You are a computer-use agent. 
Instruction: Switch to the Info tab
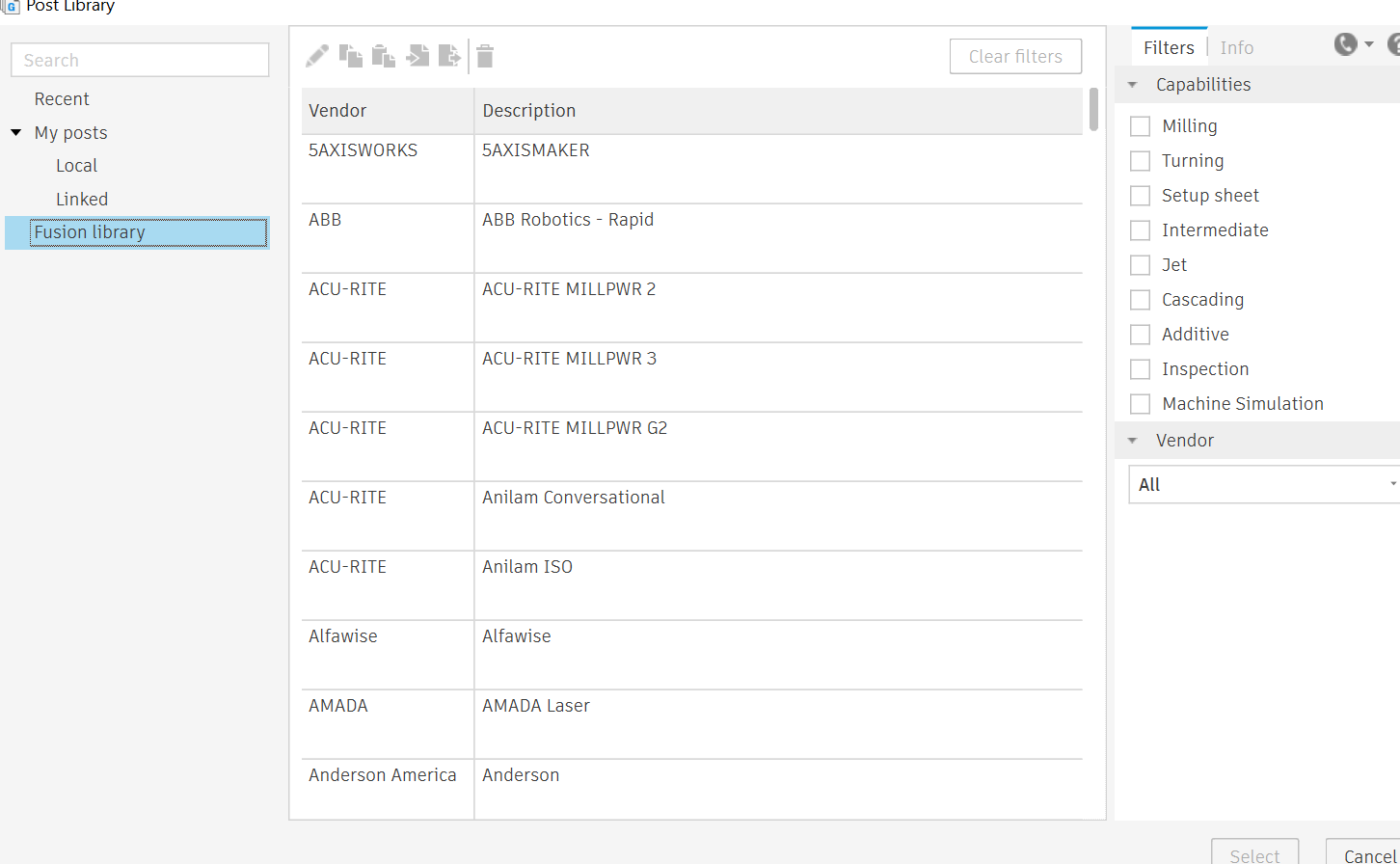(x=1237, y=47)
